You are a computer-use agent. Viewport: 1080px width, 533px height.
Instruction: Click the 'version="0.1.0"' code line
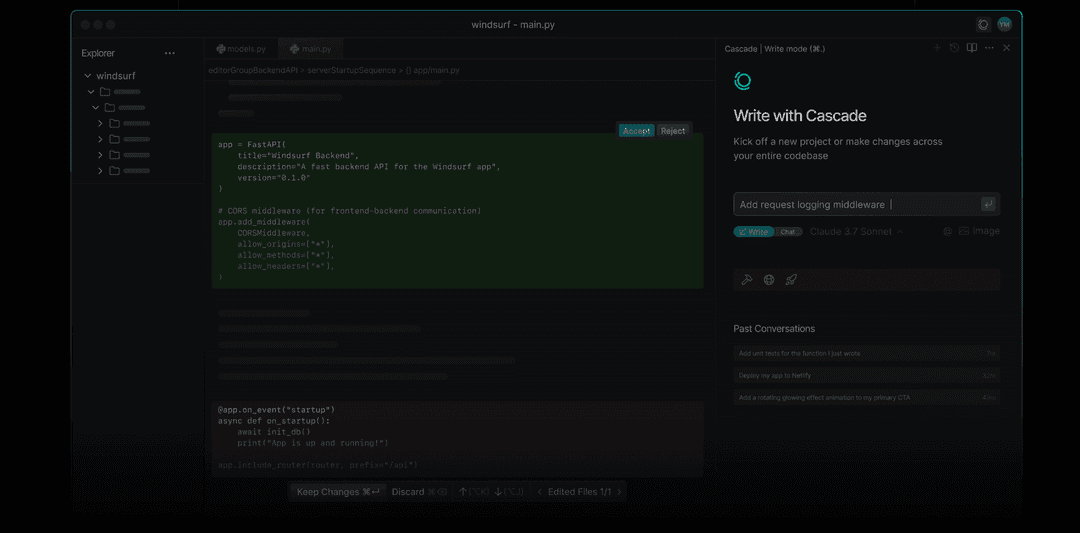[274, 178]
